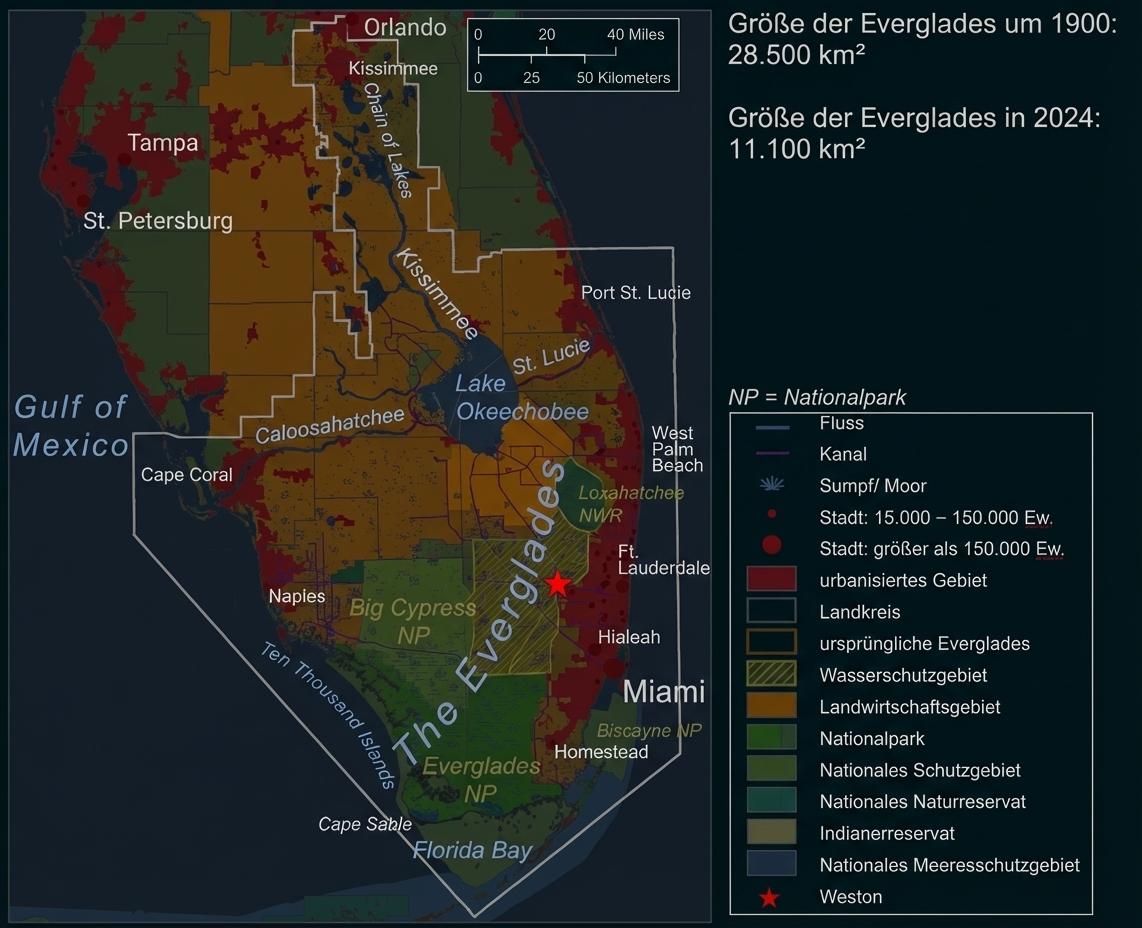Select the Fluss line symbol in legend
1142x928 pixels.
coord(771,423)
